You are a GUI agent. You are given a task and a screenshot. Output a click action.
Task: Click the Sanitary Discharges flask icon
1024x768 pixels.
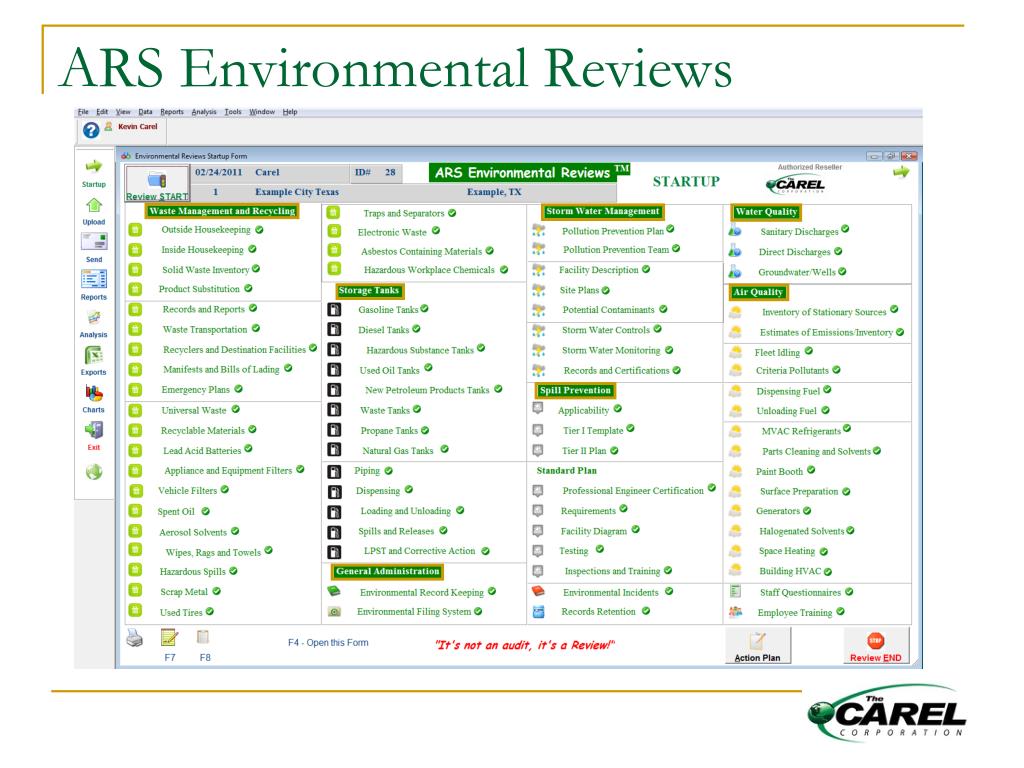(x=735, y=231)
